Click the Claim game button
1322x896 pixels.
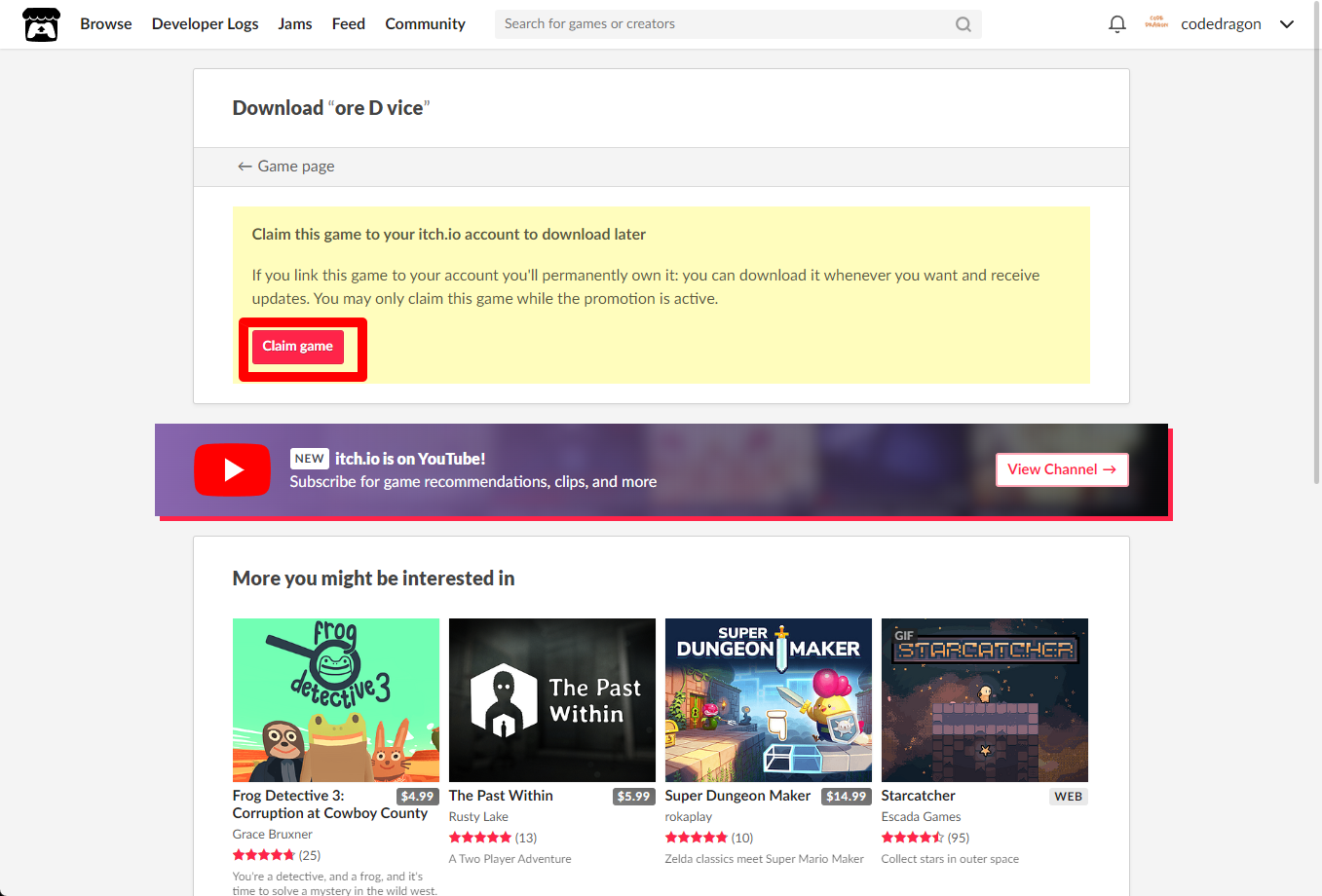pyautogui.click(x=298, y=347)
